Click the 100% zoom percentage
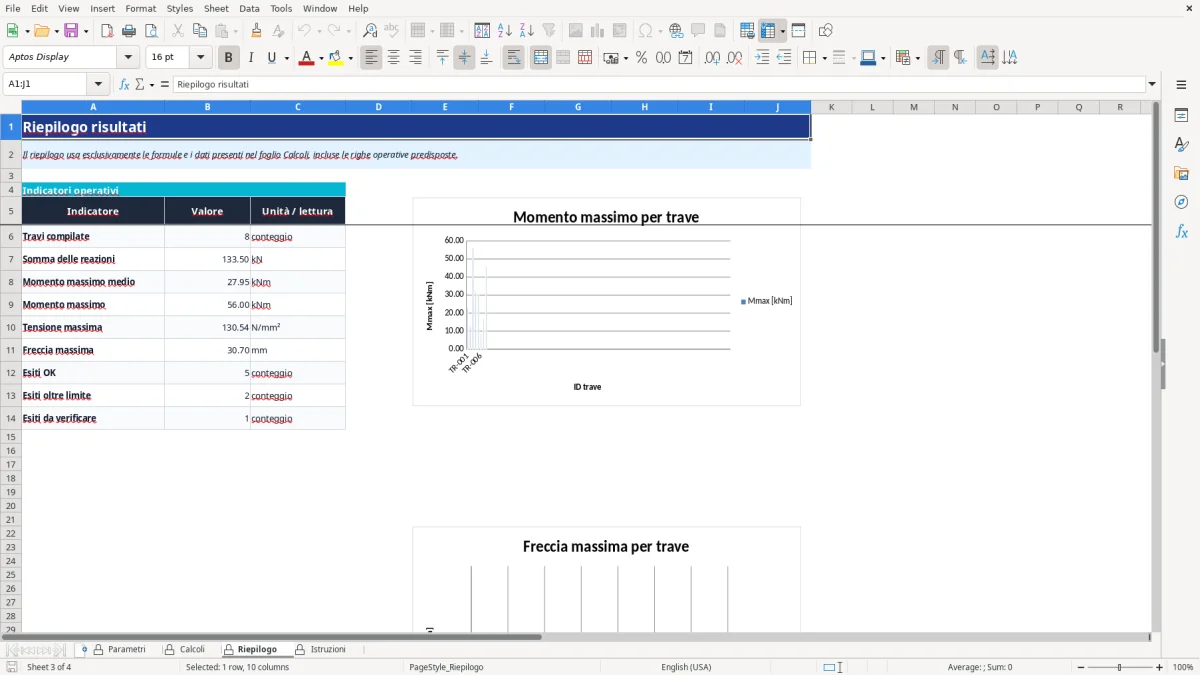1200x675 pixels. (1182, 667)
